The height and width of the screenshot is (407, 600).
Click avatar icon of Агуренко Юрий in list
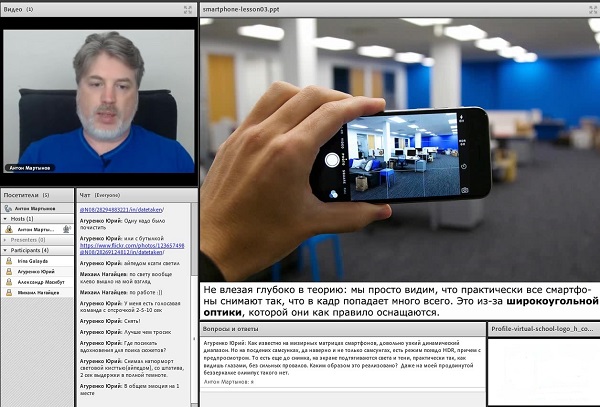pyautogui.click(x=9, y=272)
